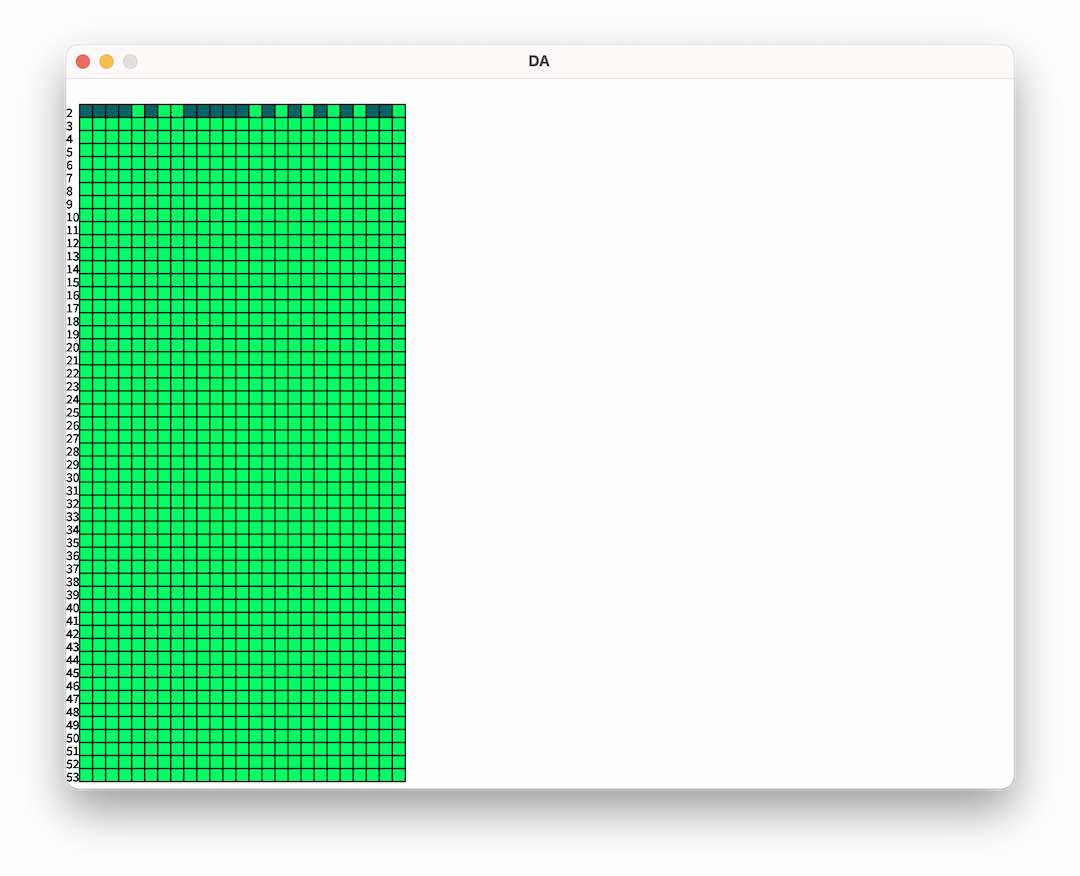
Task: Click the first cell in row 45
Action: tap(86, 671)
